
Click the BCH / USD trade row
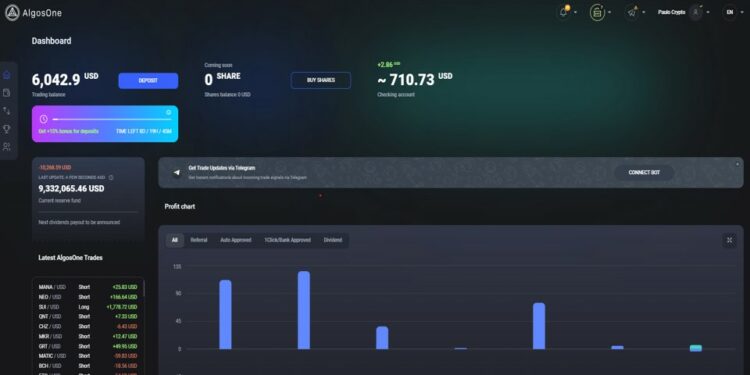click(x=88, y=365)
